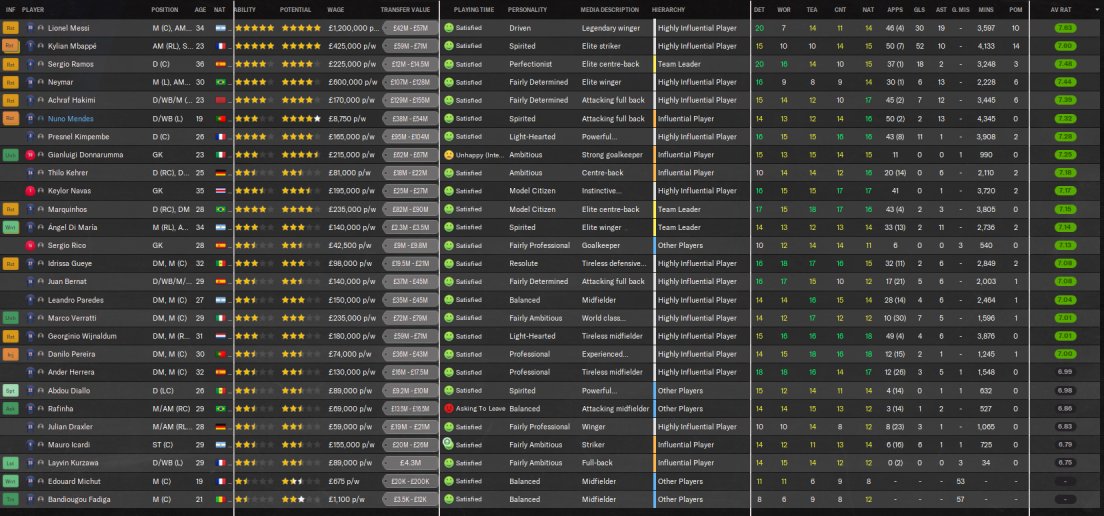Sort by the MINS column header
Screen dimensions: 1104x516
[x=986, y=10]
